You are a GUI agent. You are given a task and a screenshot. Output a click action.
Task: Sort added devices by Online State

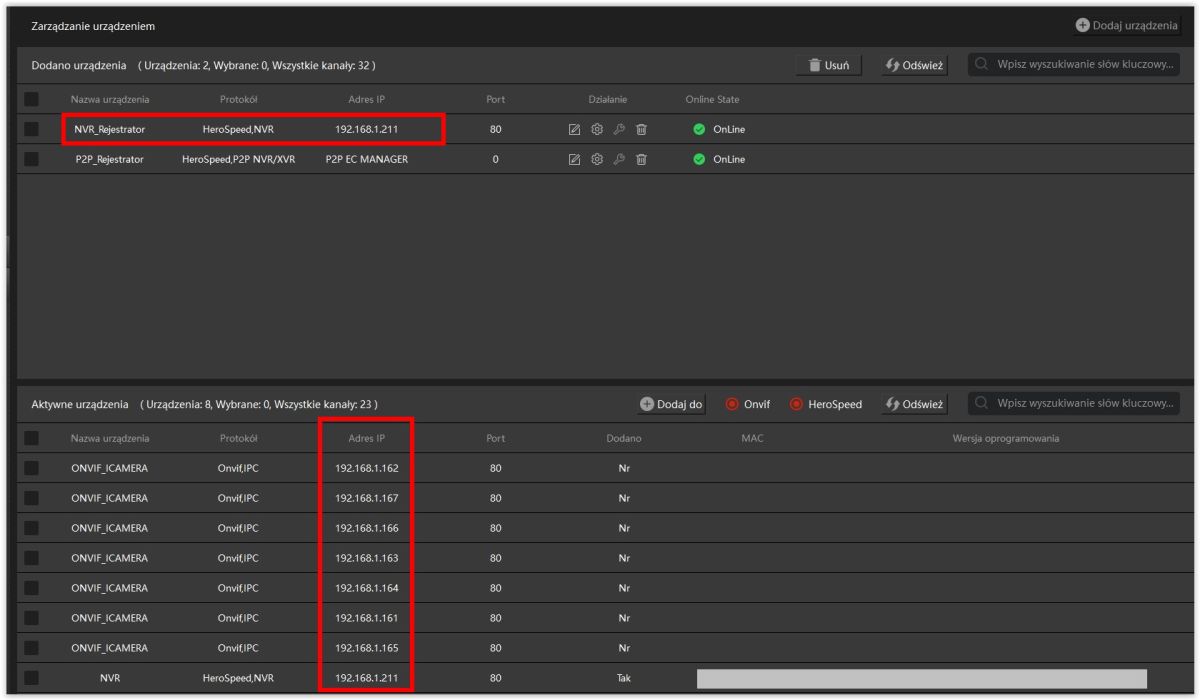[x=712, y=99]
